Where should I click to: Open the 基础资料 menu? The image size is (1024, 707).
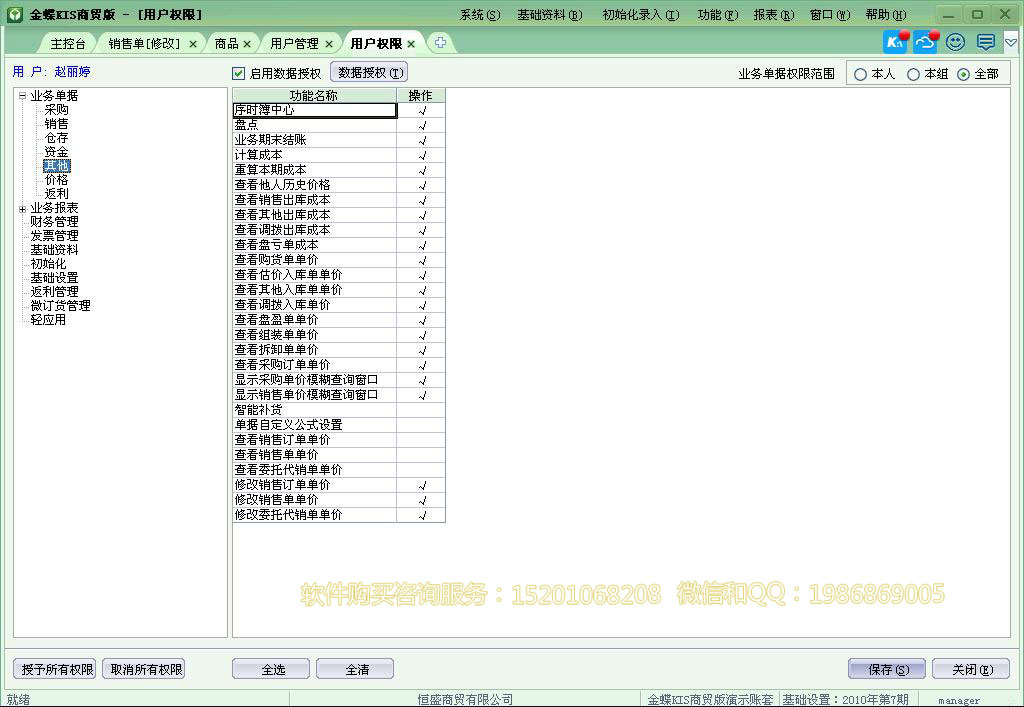point(549,15)
